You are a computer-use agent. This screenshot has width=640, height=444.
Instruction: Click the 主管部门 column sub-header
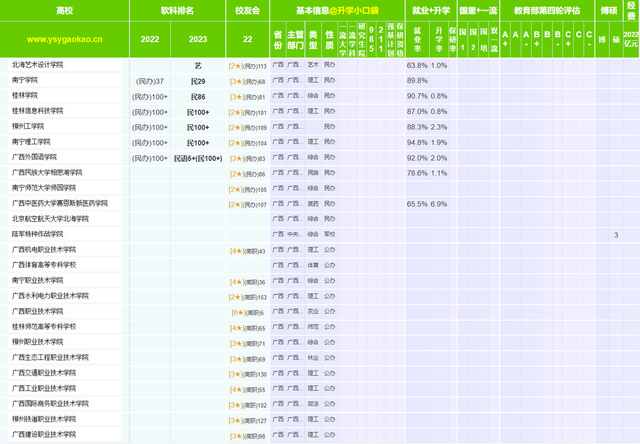click(295, 40)
